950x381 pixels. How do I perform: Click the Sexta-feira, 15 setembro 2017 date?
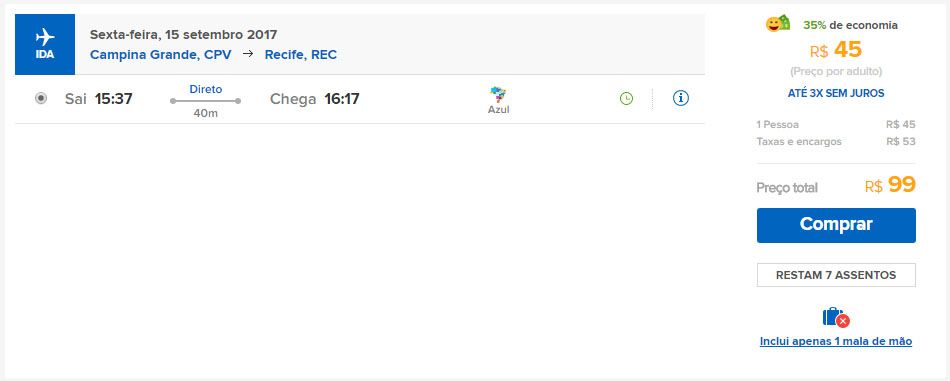[x=184, y=35]
